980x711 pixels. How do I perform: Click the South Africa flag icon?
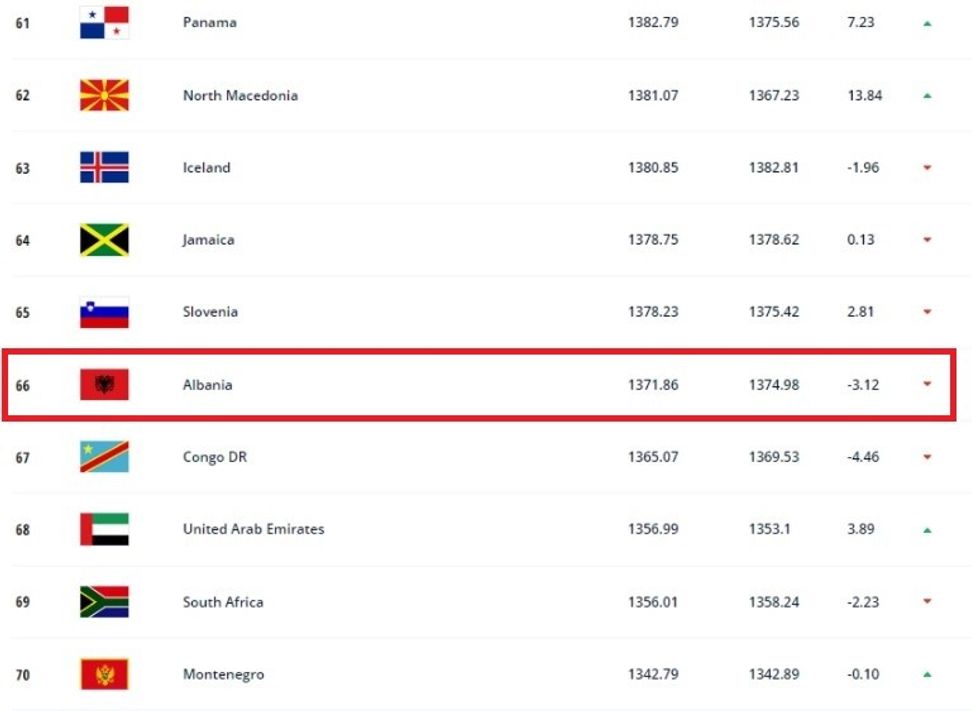[x=104, y=602]
